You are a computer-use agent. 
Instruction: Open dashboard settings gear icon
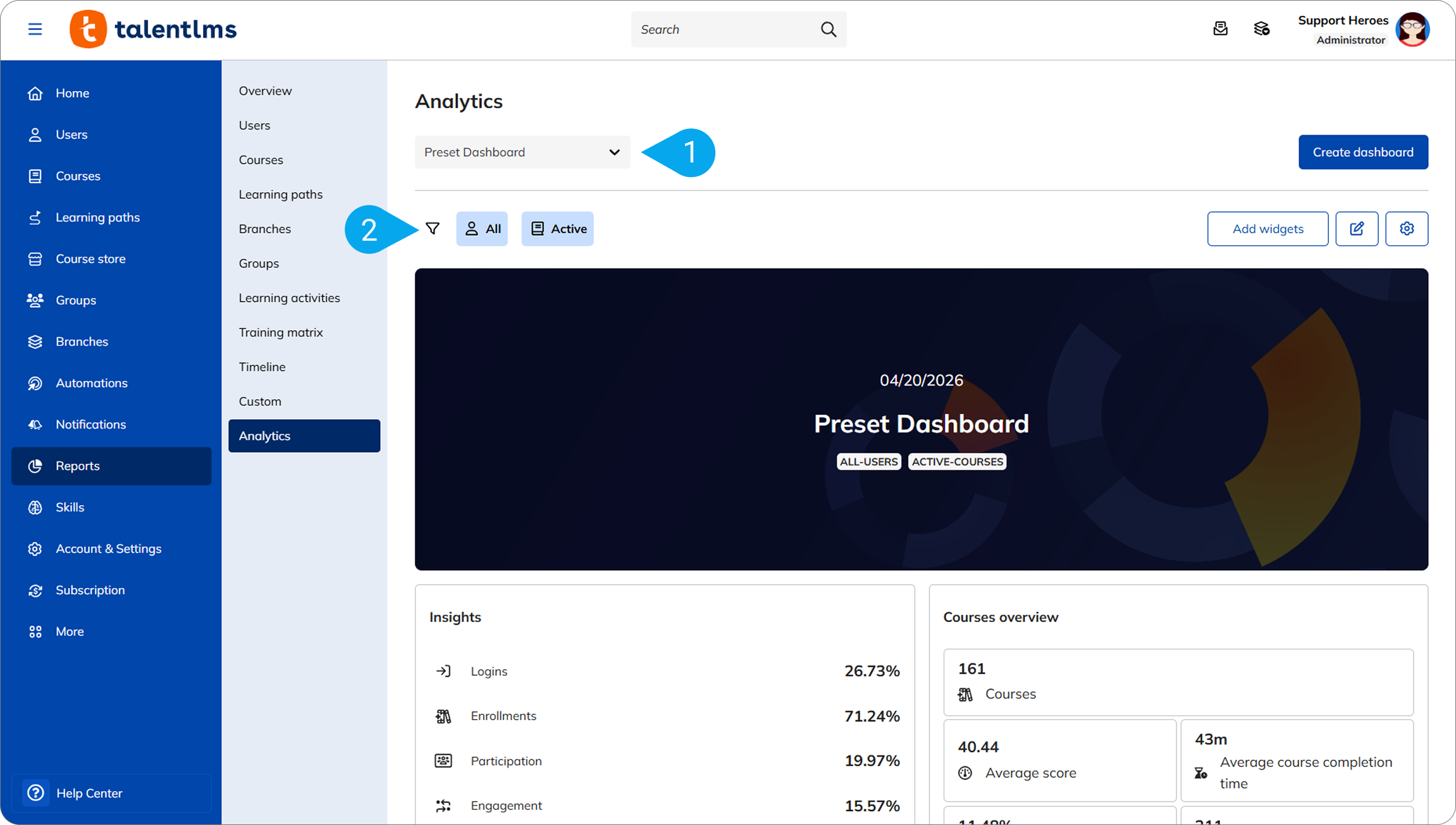1407,229
